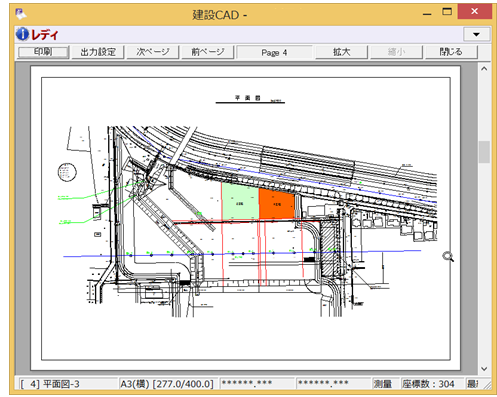Open 出力設定 output settings
The height and width of the screenshot is (397, 497).
point(98,52)
